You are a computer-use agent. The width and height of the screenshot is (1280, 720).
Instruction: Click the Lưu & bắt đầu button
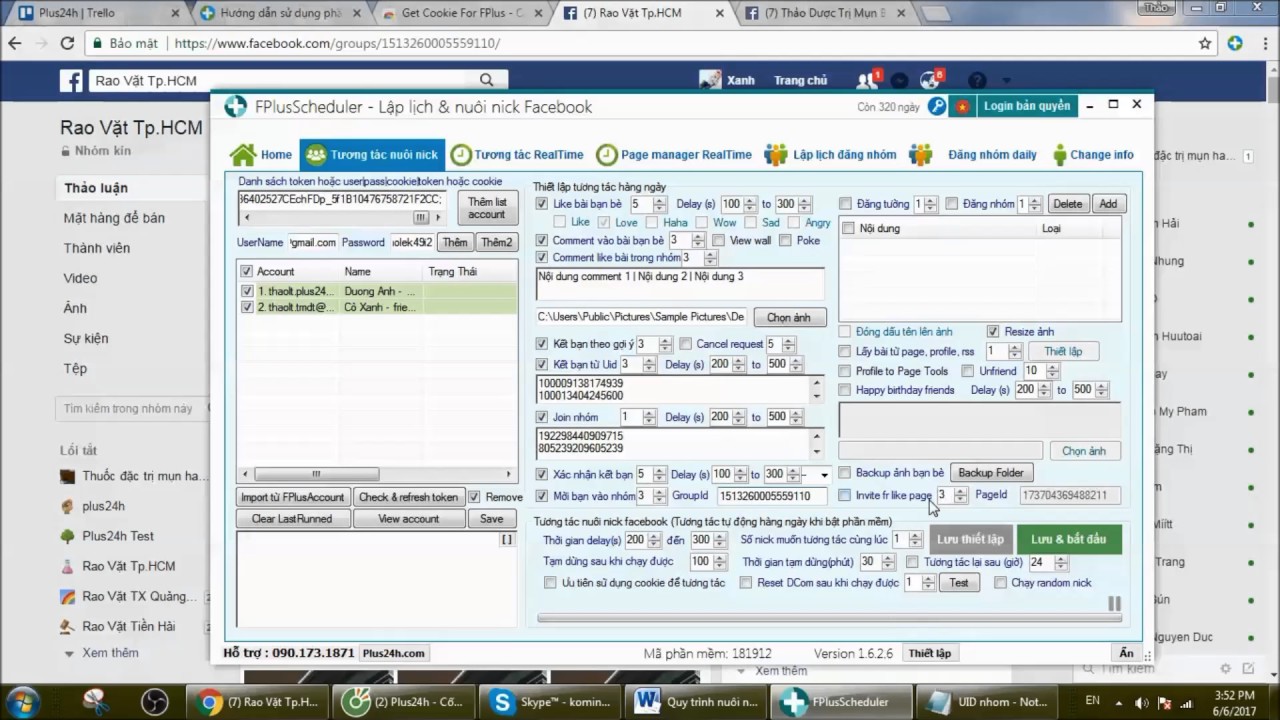[1069, 539]
